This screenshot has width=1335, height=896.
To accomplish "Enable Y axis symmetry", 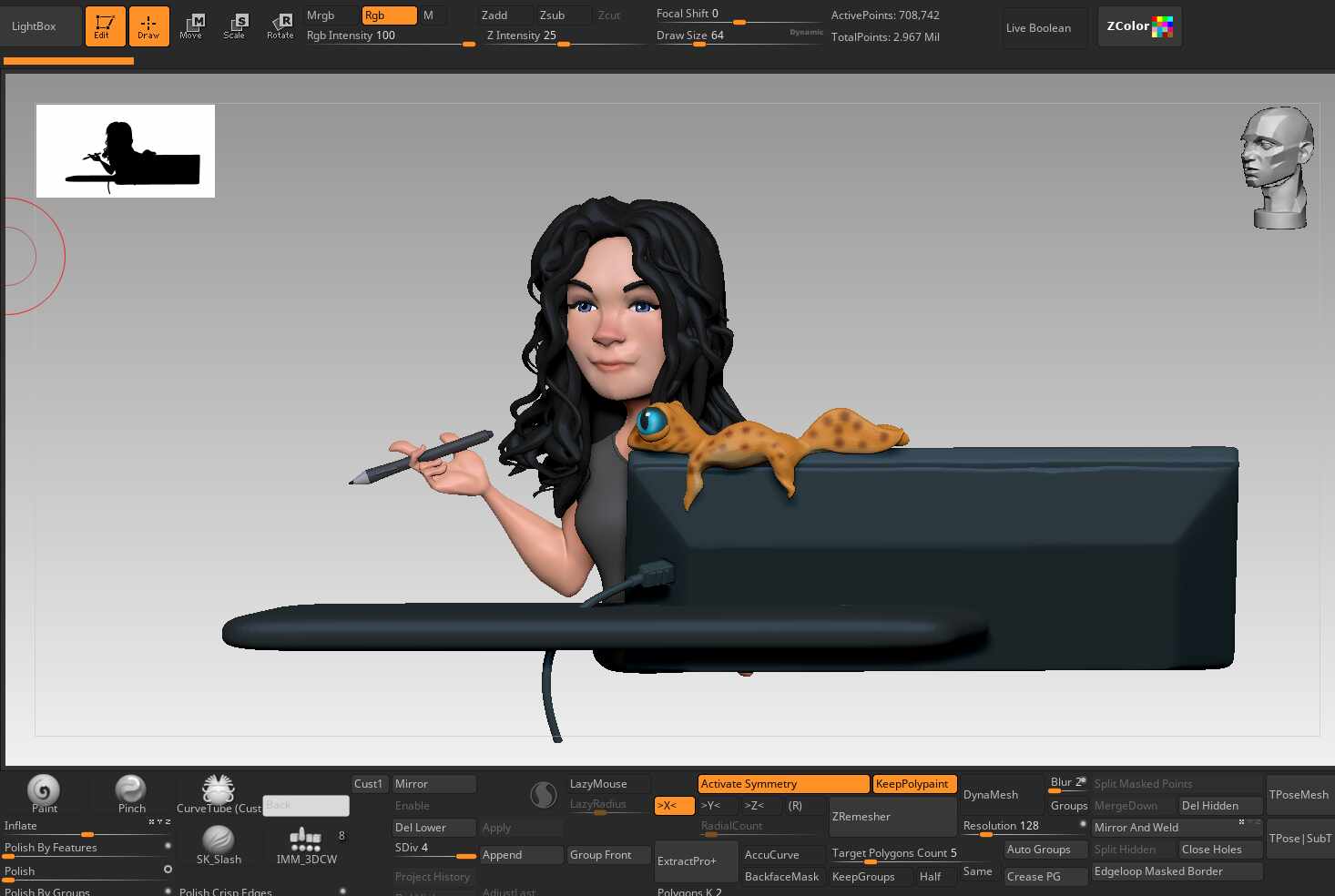I will (x=711, y=806).
